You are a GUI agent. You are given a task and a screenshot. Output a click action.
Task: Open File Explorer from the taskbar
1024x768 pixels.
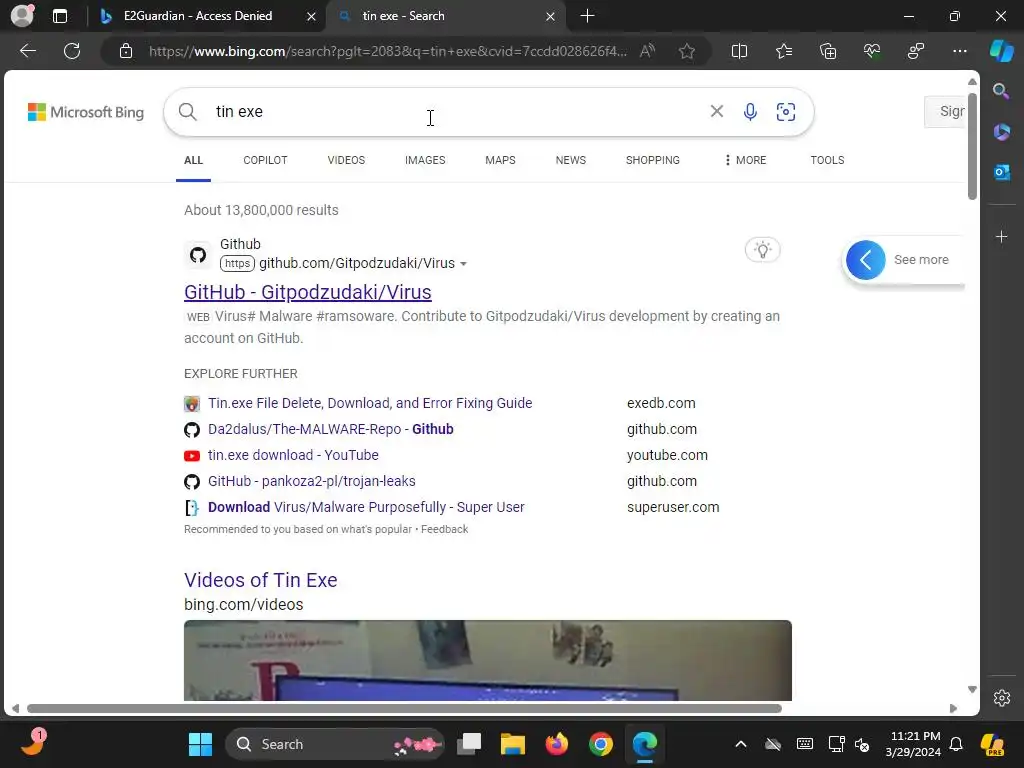click(x=513, y=744)
